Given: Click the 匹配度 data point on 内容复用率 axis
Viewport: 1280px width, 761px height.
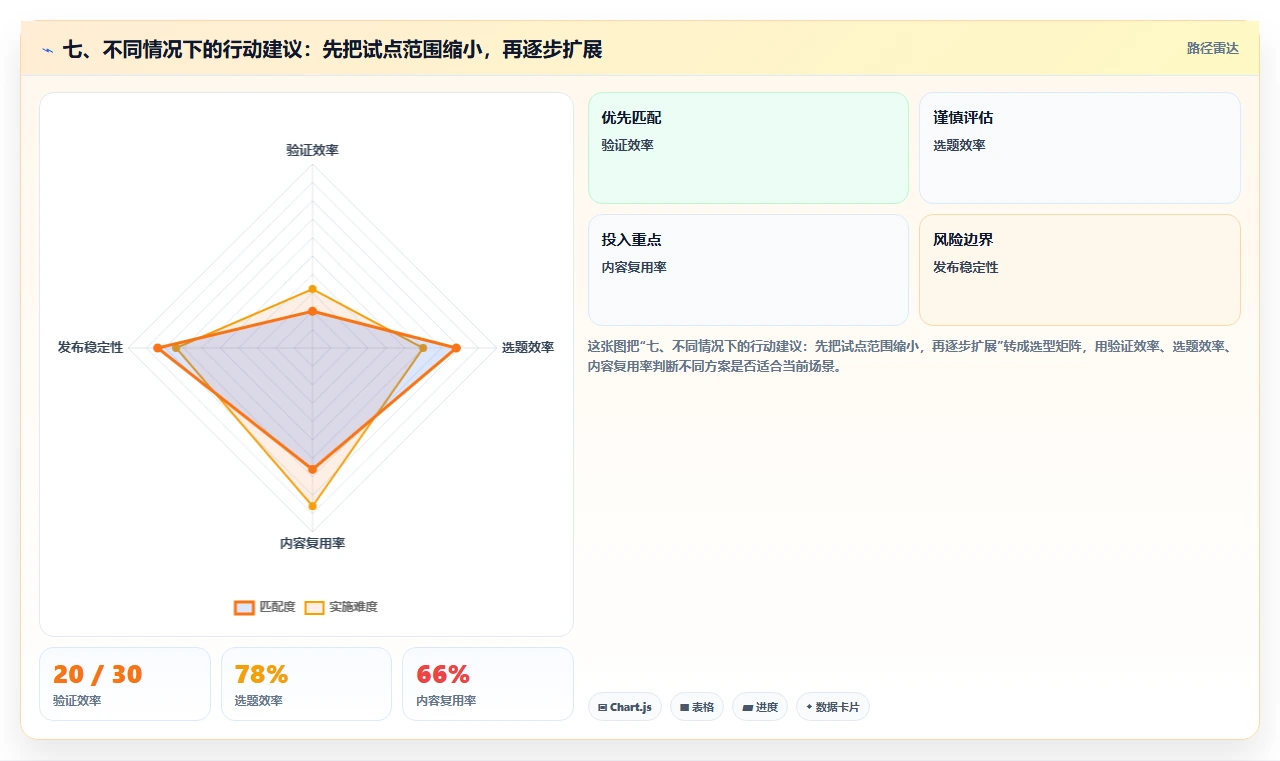Looking at the screenshot, I should pos(312,469).
